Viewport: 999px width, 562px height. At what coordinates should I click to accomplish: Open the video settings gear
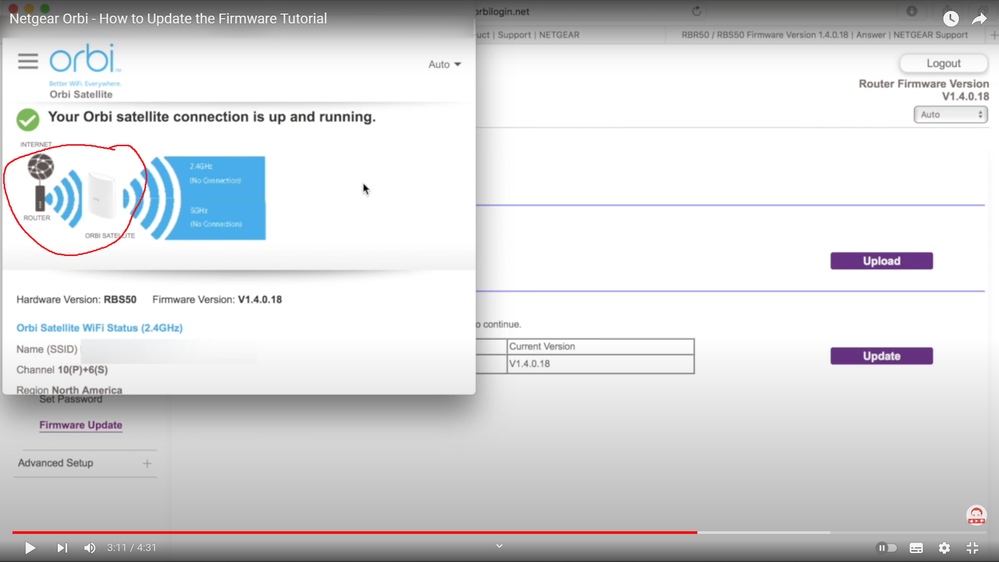944,548
